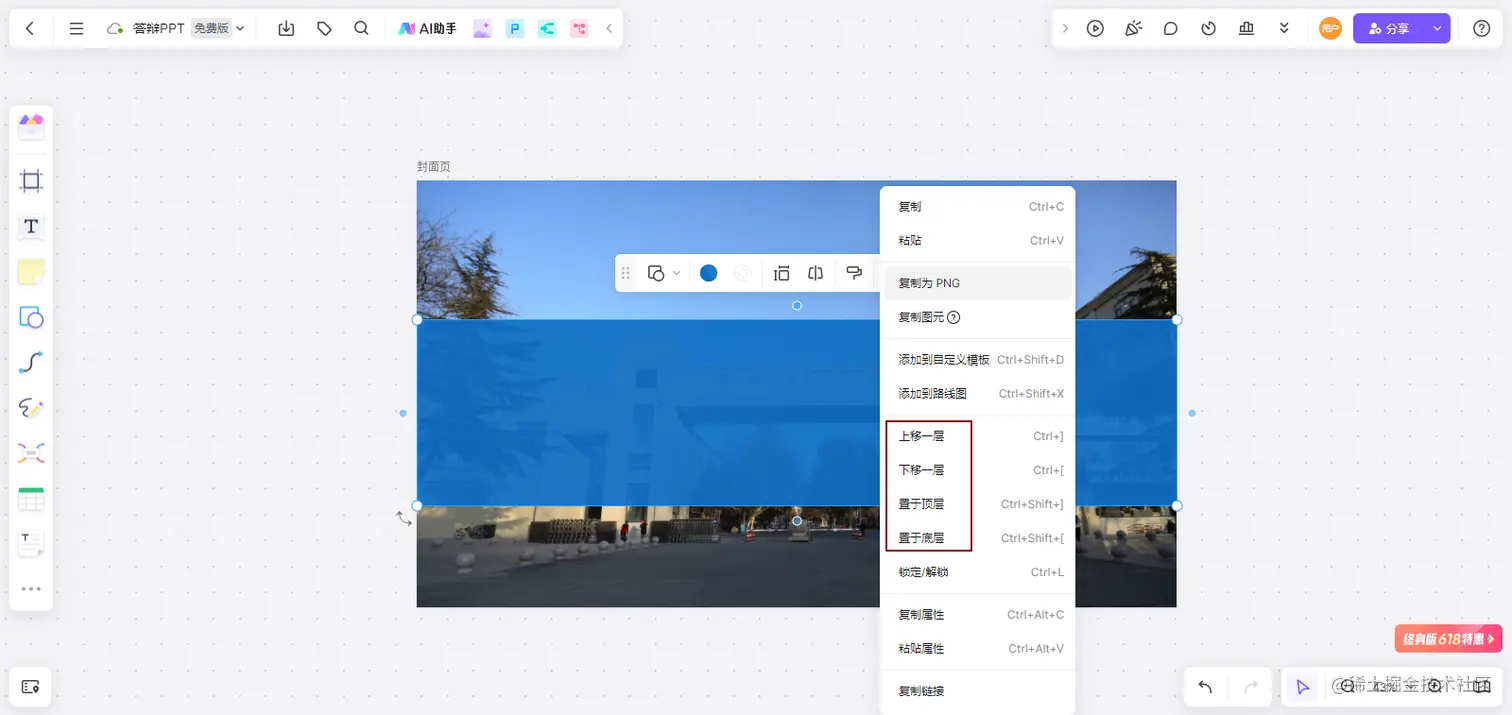The width and height of the screenshot is (1512, 715).
Task: Click the 分享 share button
Action: (x=1388, y=29)
